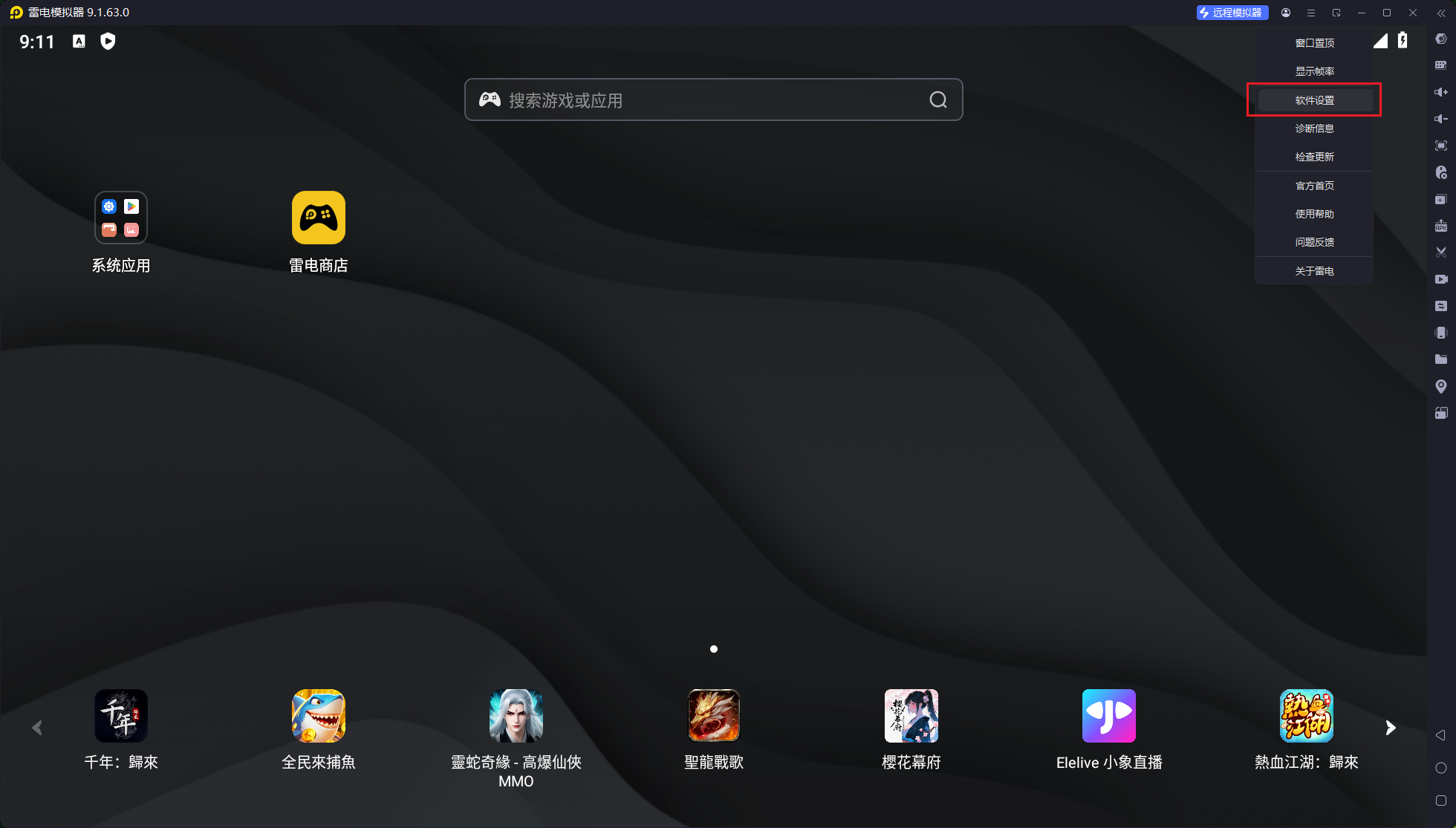This screenshot has height=828, width=1456.
Task: Toggle fullscreen mode icon in sidebar
Action: click(1440, 146)
